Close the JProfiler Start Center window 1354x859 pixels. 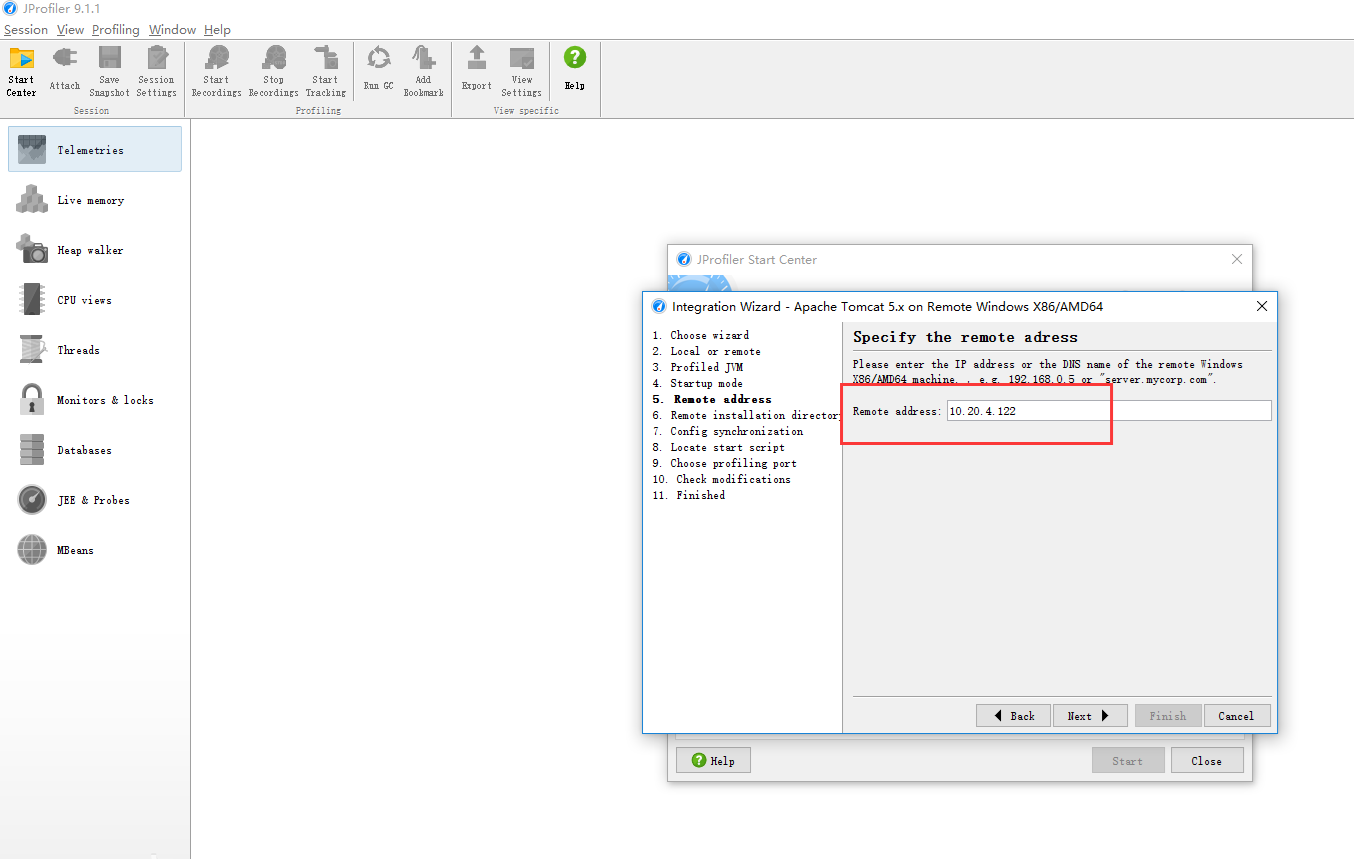point(1237,259)
